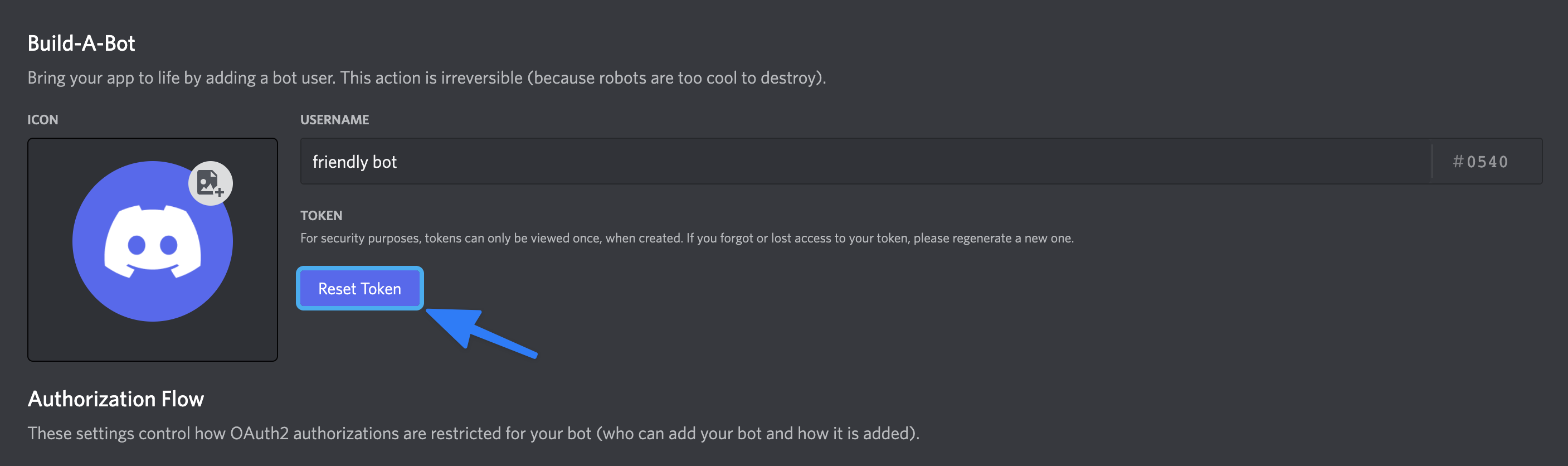This screenshot has width=1568, height=466.
Task: Click the #0540 discriminator tag
Action: 1480,162
